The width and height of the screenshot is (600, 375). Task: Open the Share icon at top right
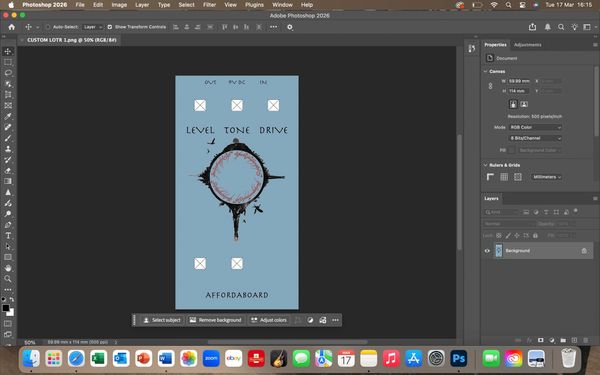(532, 27)
